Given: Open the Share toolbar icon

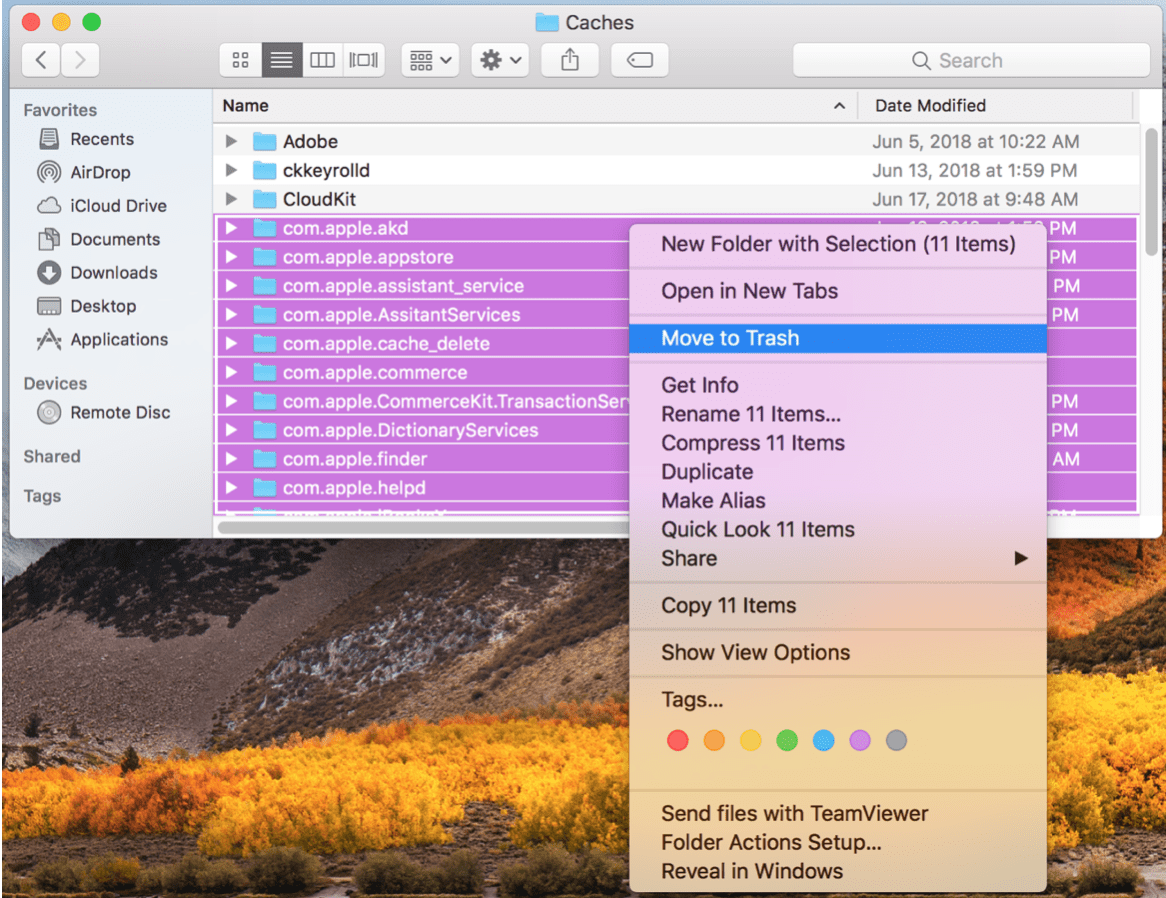Looking at the screenshot, I should click(x=569, y=59).
